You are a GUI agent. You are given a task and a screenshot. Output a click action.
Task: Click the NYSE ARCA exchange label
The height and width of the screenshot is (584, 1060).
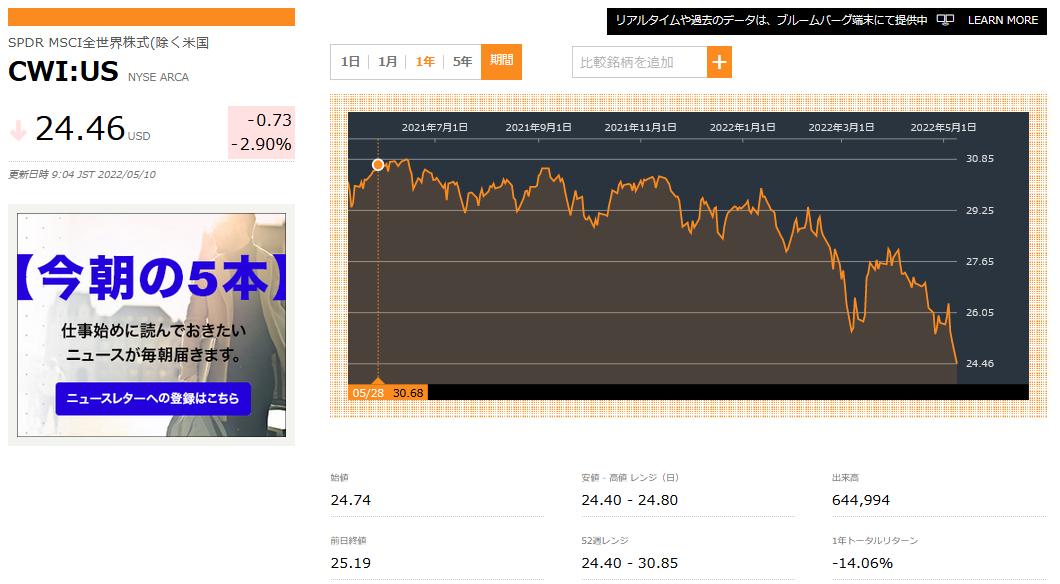tap(158, 77)
